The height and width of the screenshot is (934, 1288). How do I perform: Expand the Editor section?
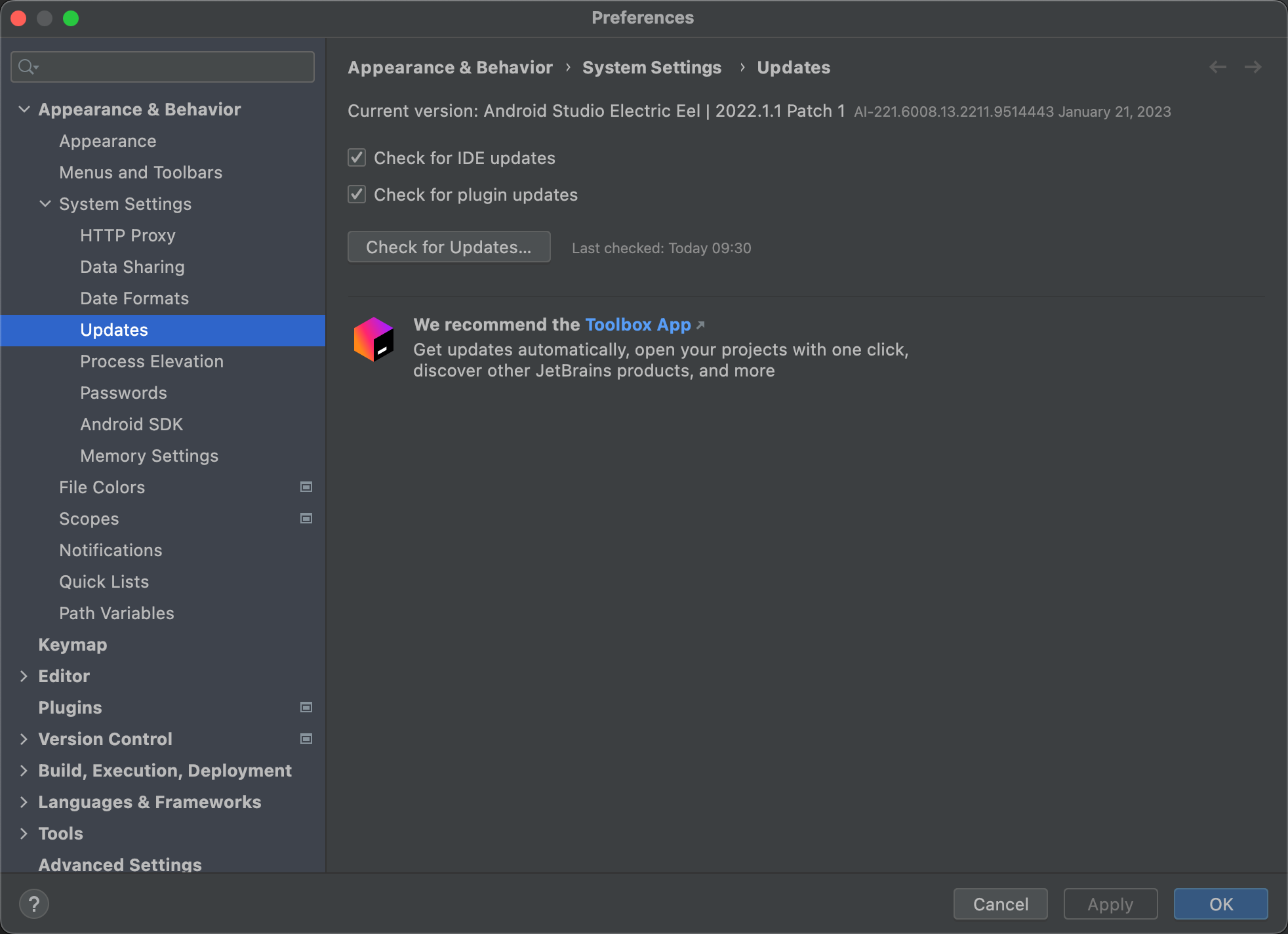[x=23, y=675]
